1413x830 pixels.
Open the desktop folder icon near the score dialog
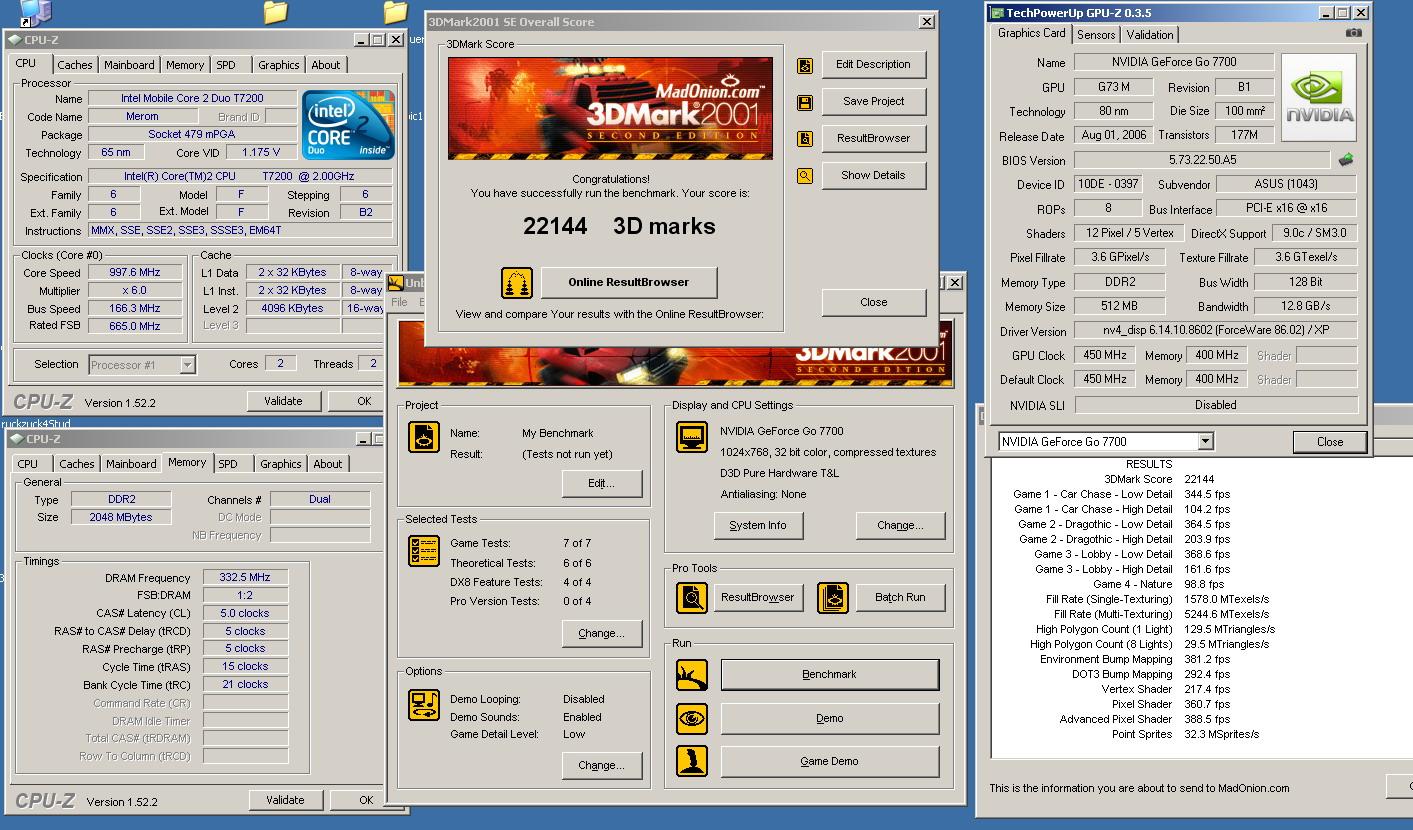395,12
